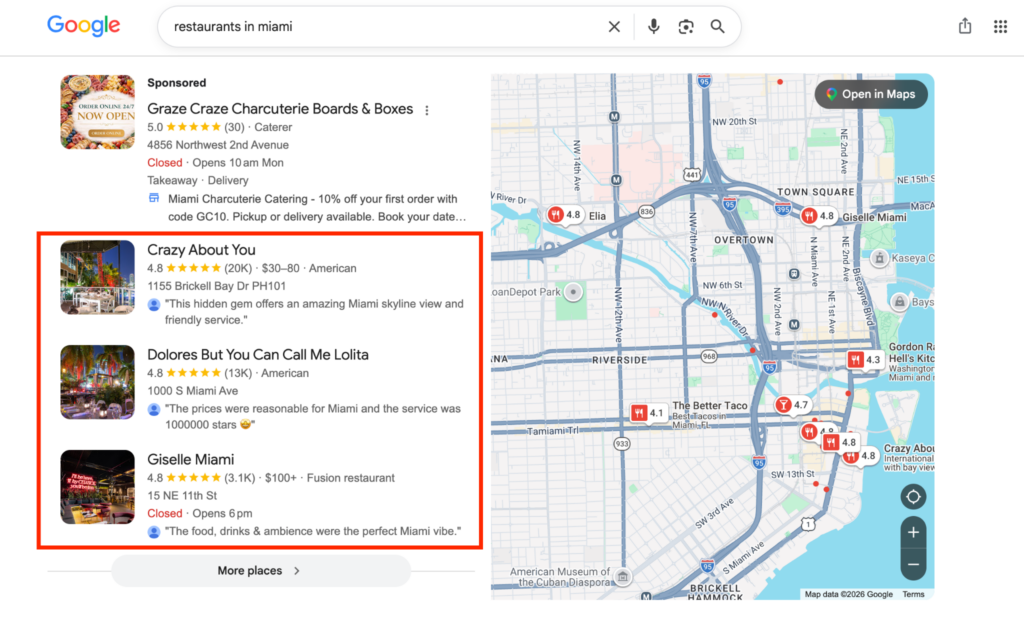Open Dolores But You Can Call Me Lolita

click(x=257, y=354)
